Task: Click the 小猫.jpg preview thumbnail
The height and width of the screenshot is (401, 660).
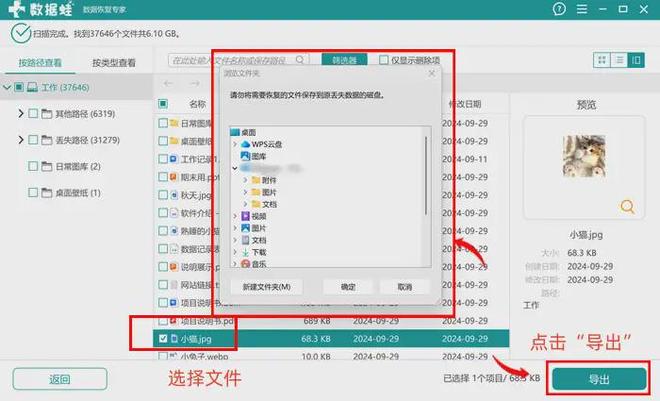Action: (584, 156)
